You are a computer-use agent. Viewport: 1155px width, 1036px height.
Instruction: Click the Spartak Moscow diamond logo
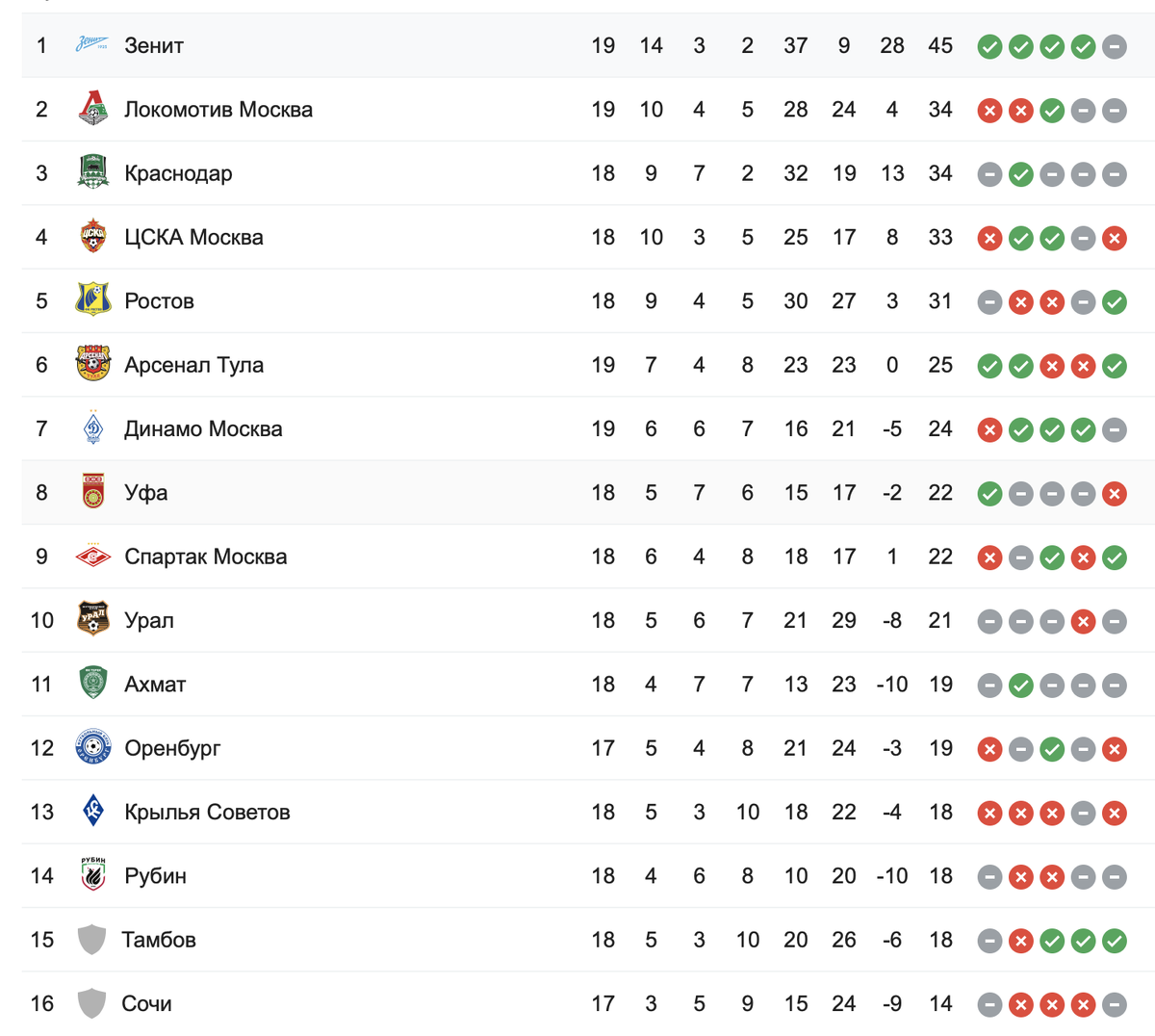click(92, 557)
